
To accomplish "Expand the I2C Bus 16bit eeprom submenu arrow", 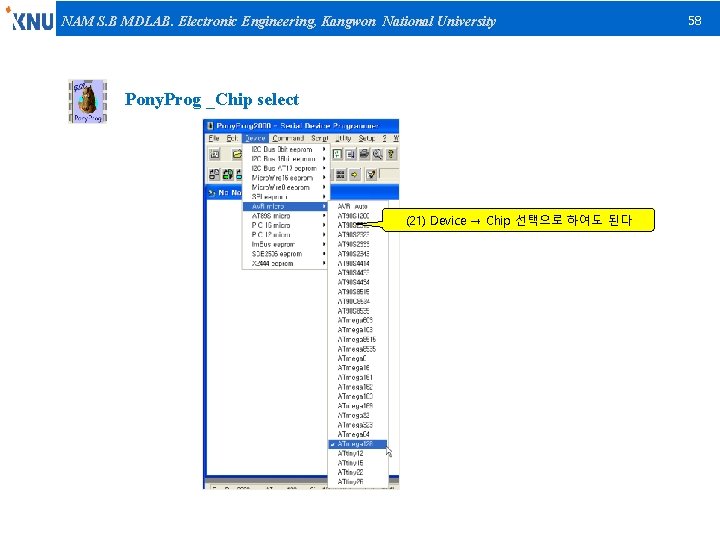I will click(x=324, y=159).
